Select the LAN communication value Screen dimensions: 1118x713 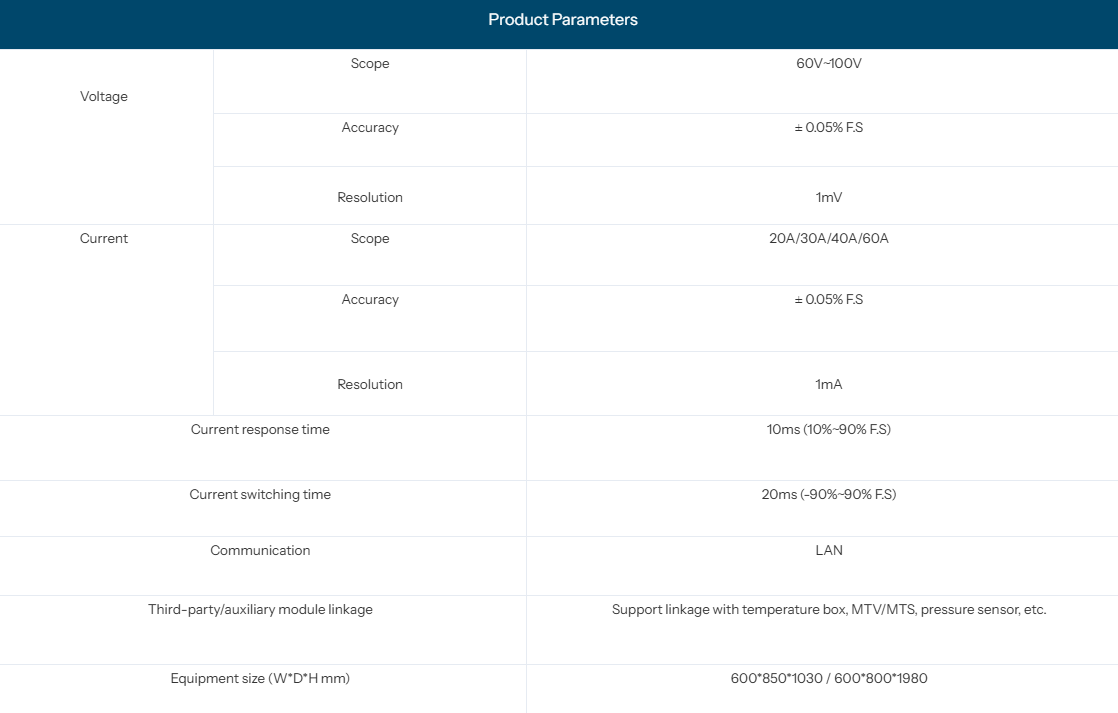click(x=828, y=551)
